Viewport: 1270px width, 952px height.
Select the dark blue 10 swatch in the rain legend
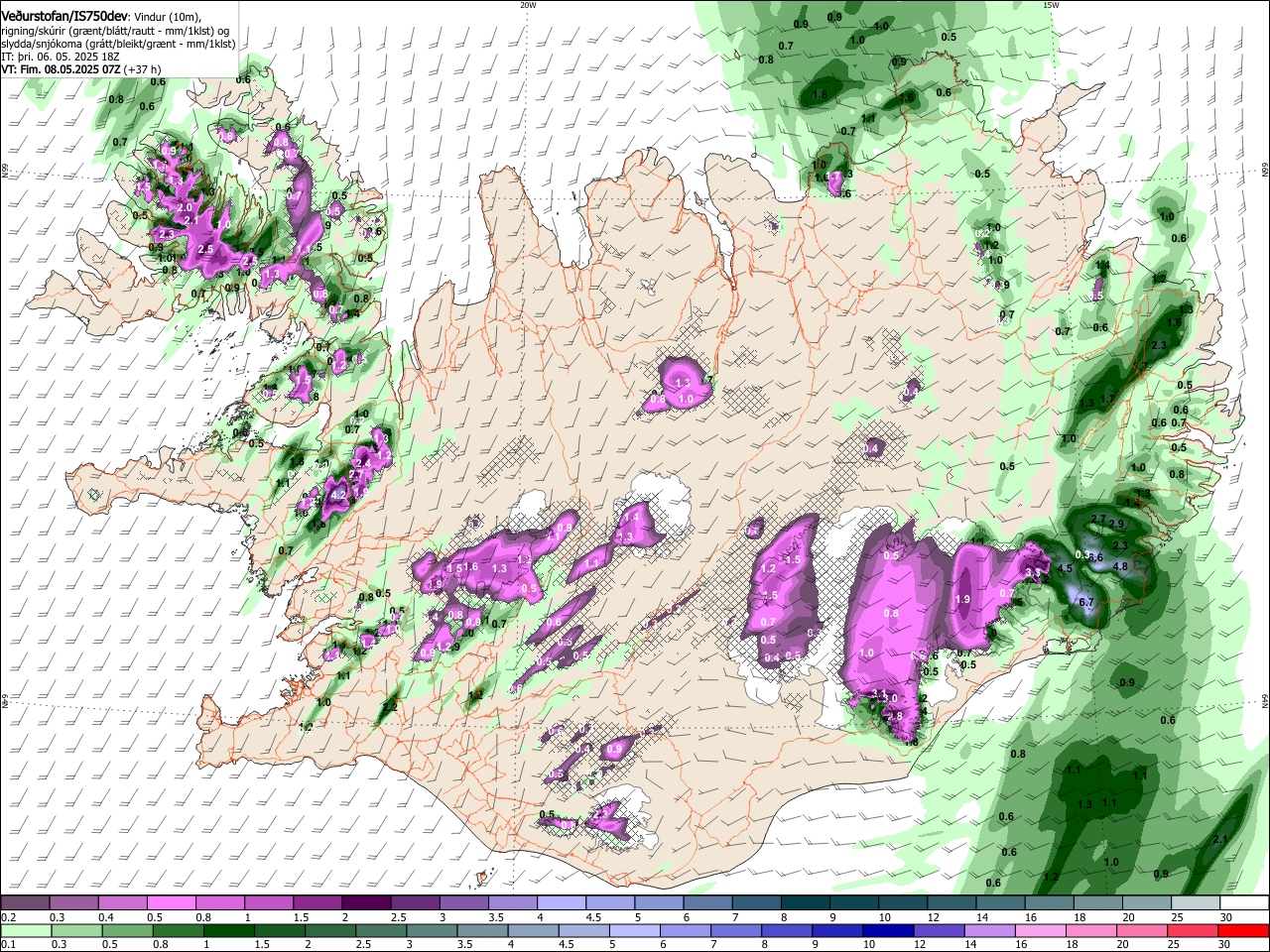point(886,930)
